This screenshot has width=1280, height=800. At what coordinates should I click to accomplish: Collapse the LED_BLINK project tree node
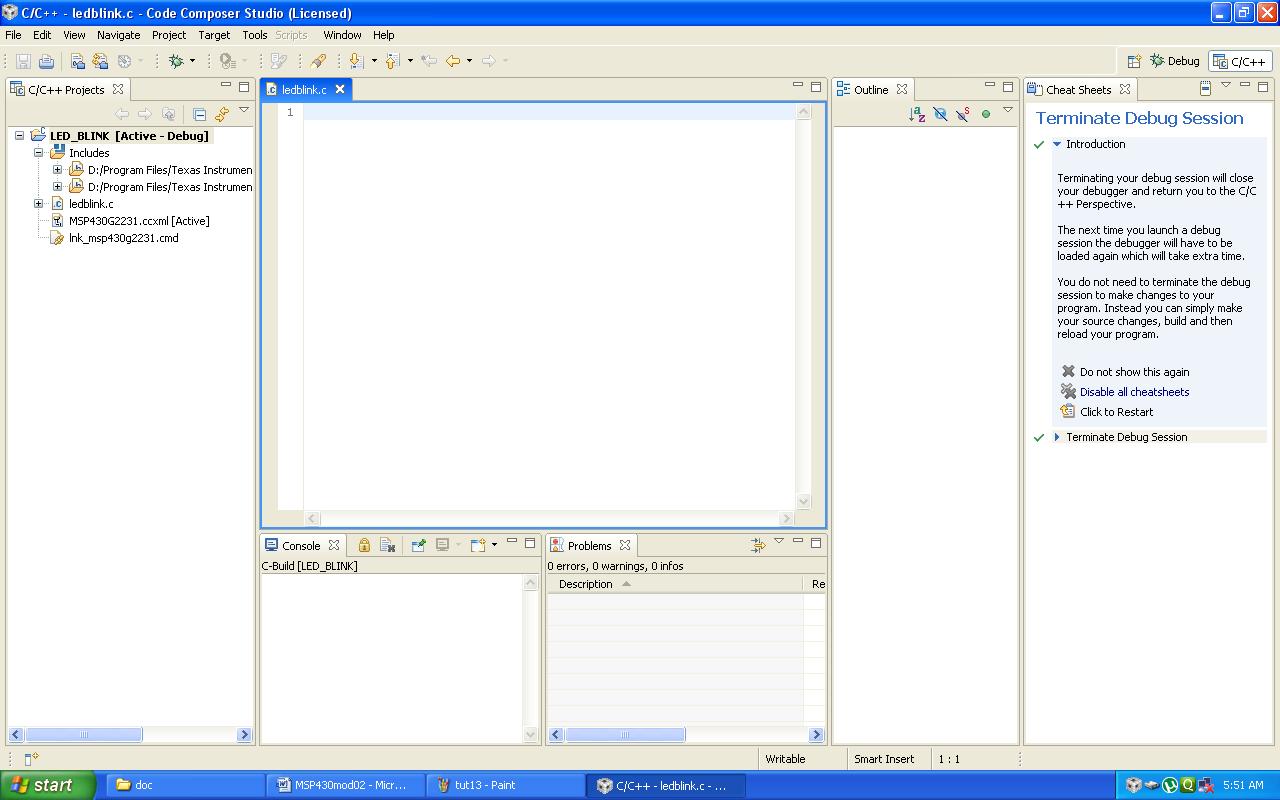(19, 135)
